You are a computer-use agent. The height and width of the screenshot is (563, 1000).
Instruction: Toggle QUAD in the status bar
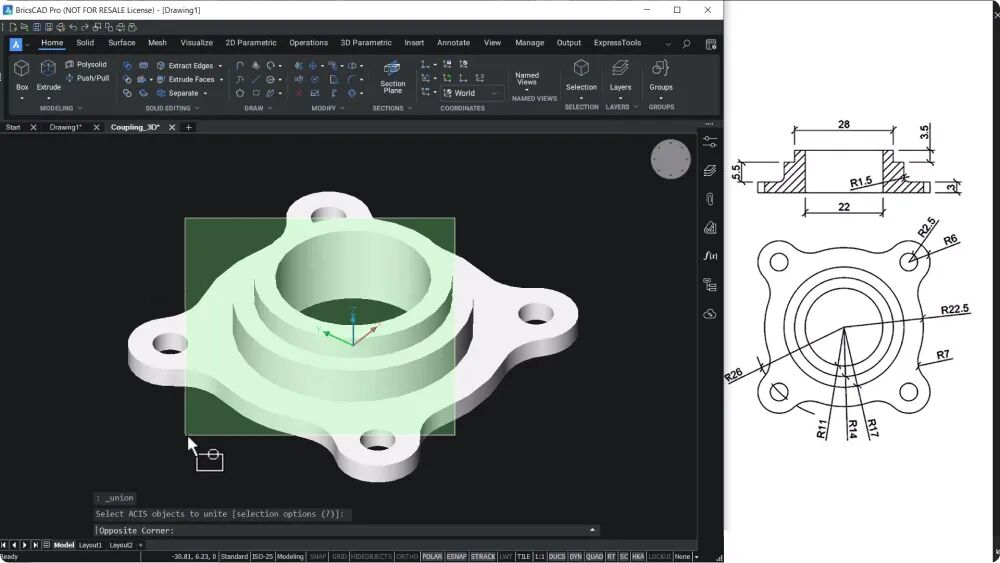594,557
